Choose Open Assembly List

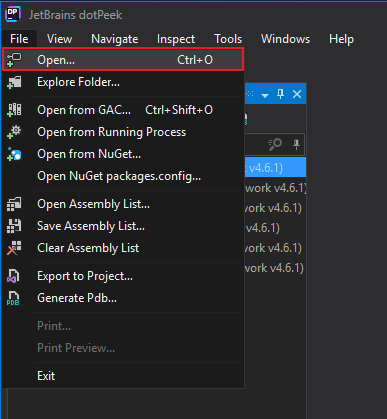pos(123,204)
